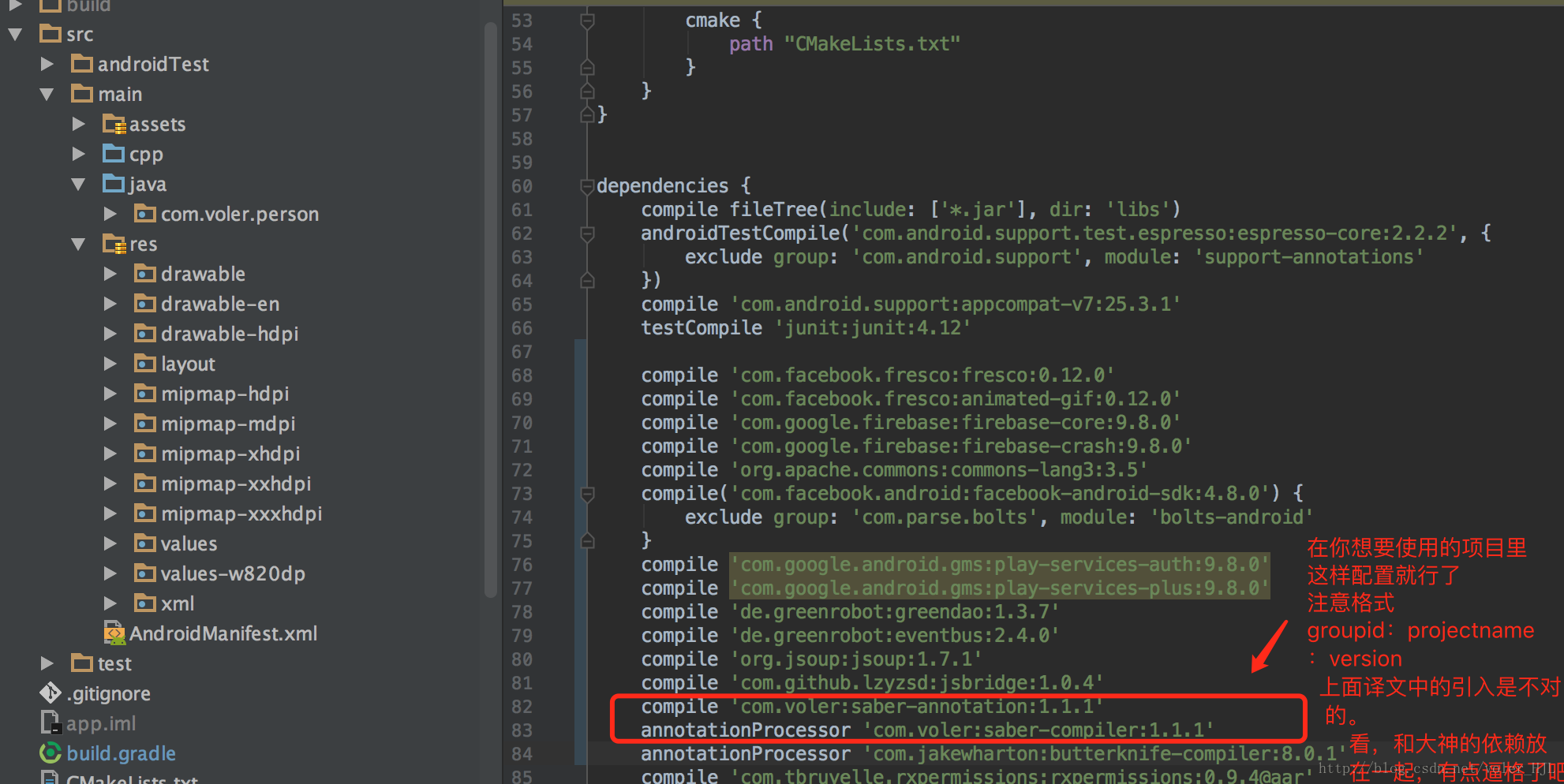The image size is (1564, 784).
Task: Click the butterknife-compiler dependency string
Action: pos(1105,754)
